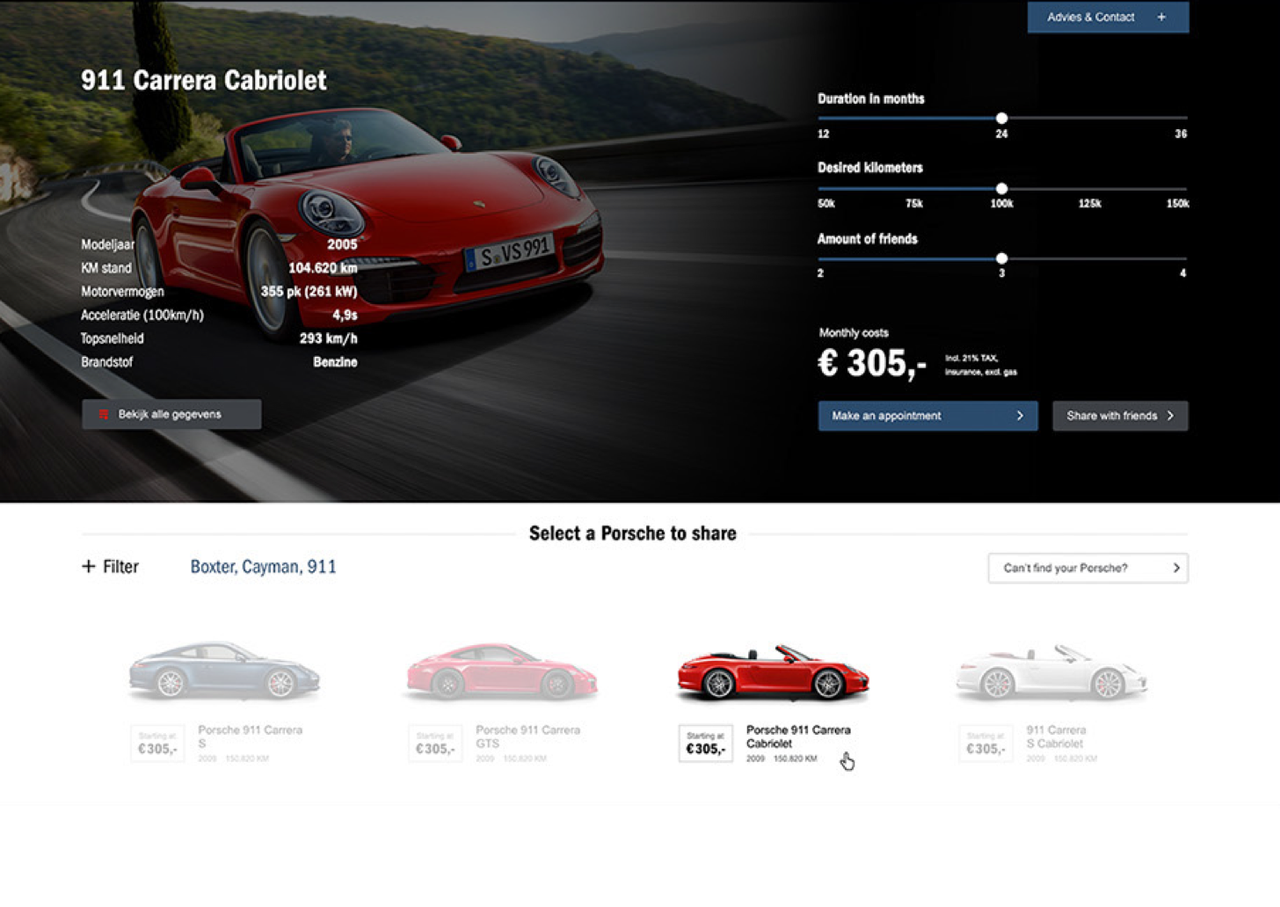Click the Desired kilometers slider handle
This screenshot has height=907, width=1280.
(x=1002, y=188)
